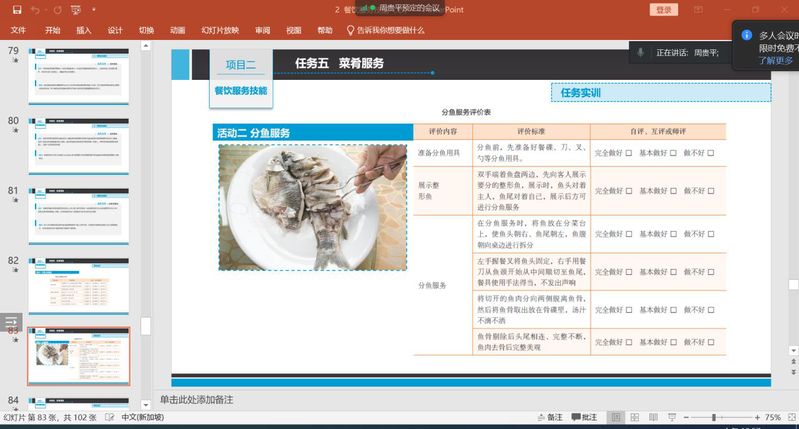Click the fish serving photo on slide
The width and height of the screenshot is (799, 429).
312,207
